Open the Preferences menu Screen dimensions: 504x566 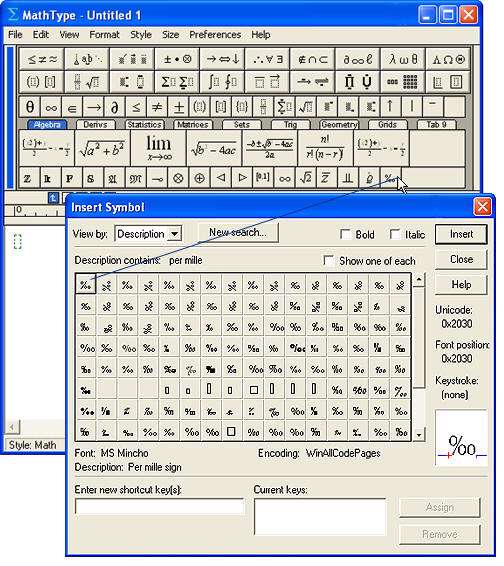[x=215, y=35]
